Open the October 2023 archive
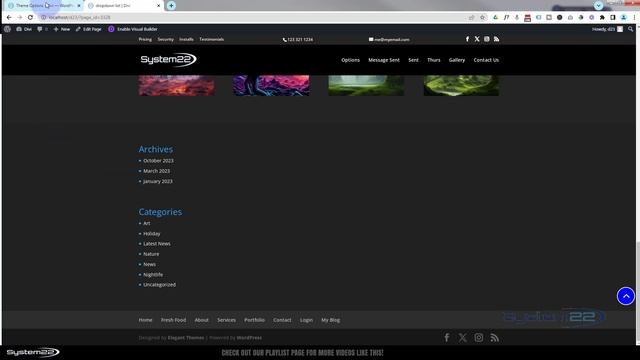 point(158,161)
